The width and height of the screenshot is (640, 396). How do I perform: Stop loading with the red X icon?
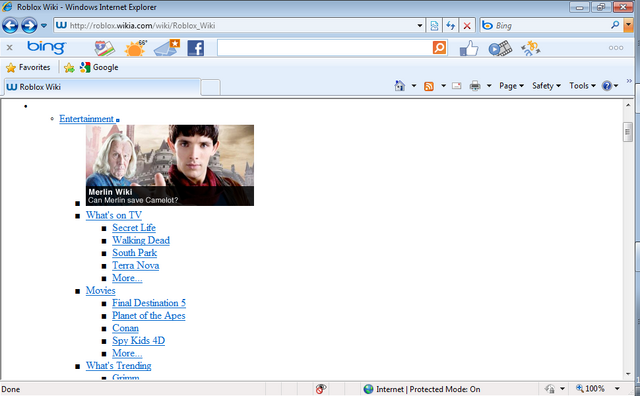point(467,26)
